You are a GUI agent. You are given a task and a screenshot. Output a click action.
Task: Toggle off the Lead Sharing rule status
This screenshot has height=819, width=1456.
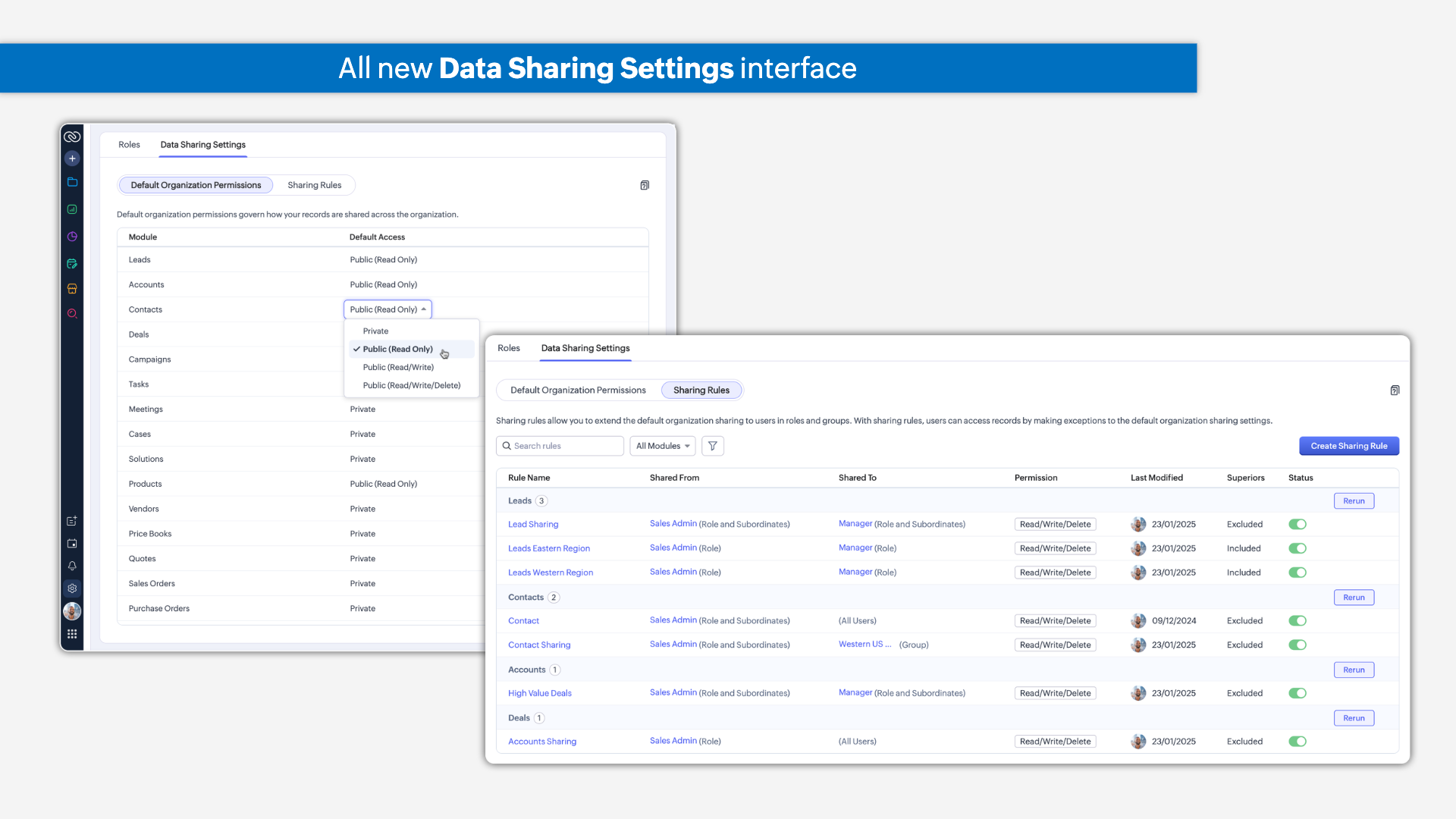point(1297,524)
